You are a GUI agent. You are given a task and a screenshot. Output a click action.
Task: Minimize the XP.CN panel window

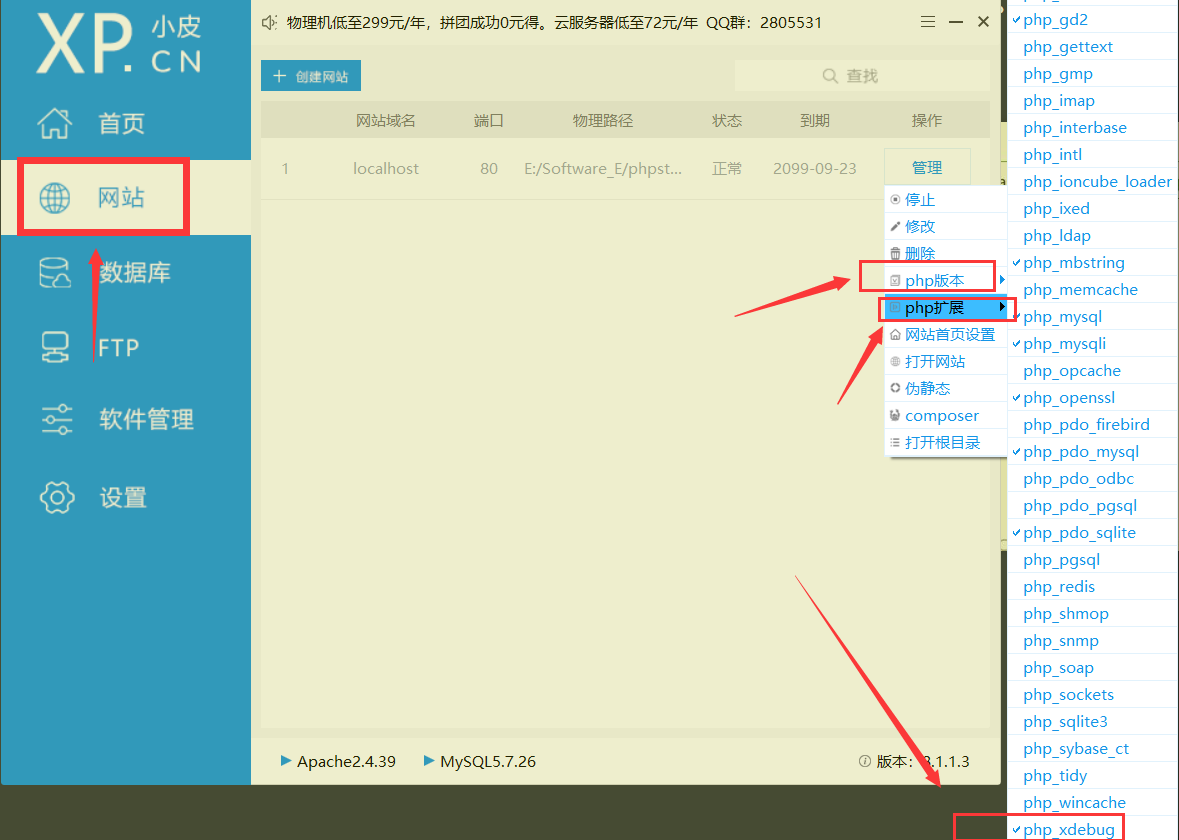(956, 22)
